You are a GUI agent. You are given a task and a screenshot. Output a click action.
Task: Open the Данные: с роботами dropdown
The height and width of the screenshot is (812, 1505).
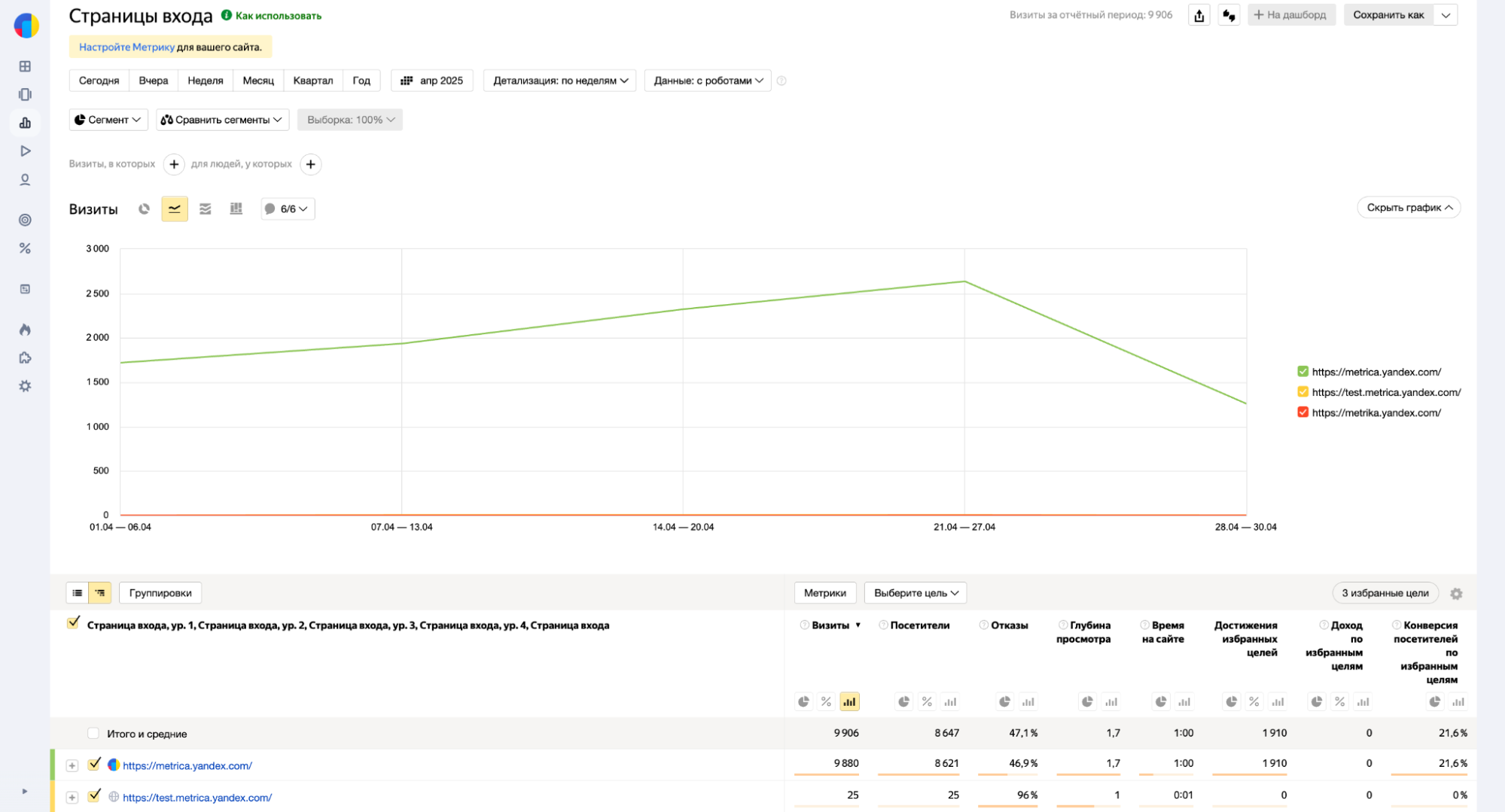coord(708,81)
